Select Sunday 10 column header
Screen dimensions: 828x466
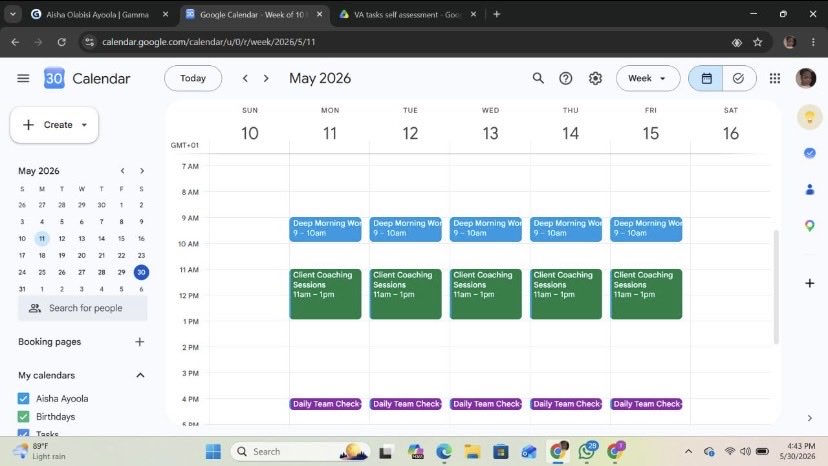click(250, 133)
